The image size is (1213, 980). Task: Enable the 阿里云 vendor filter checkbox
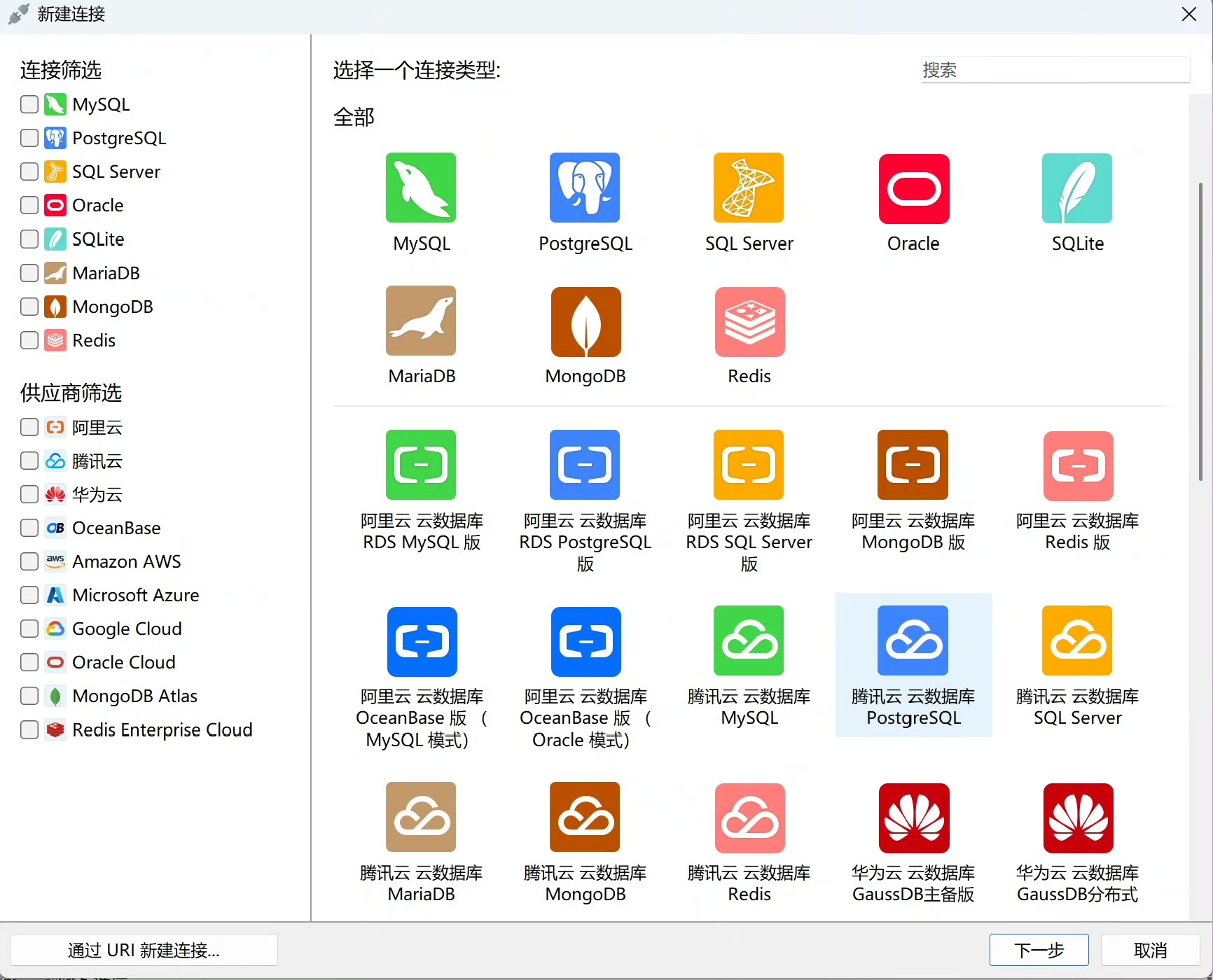[29, 427]
